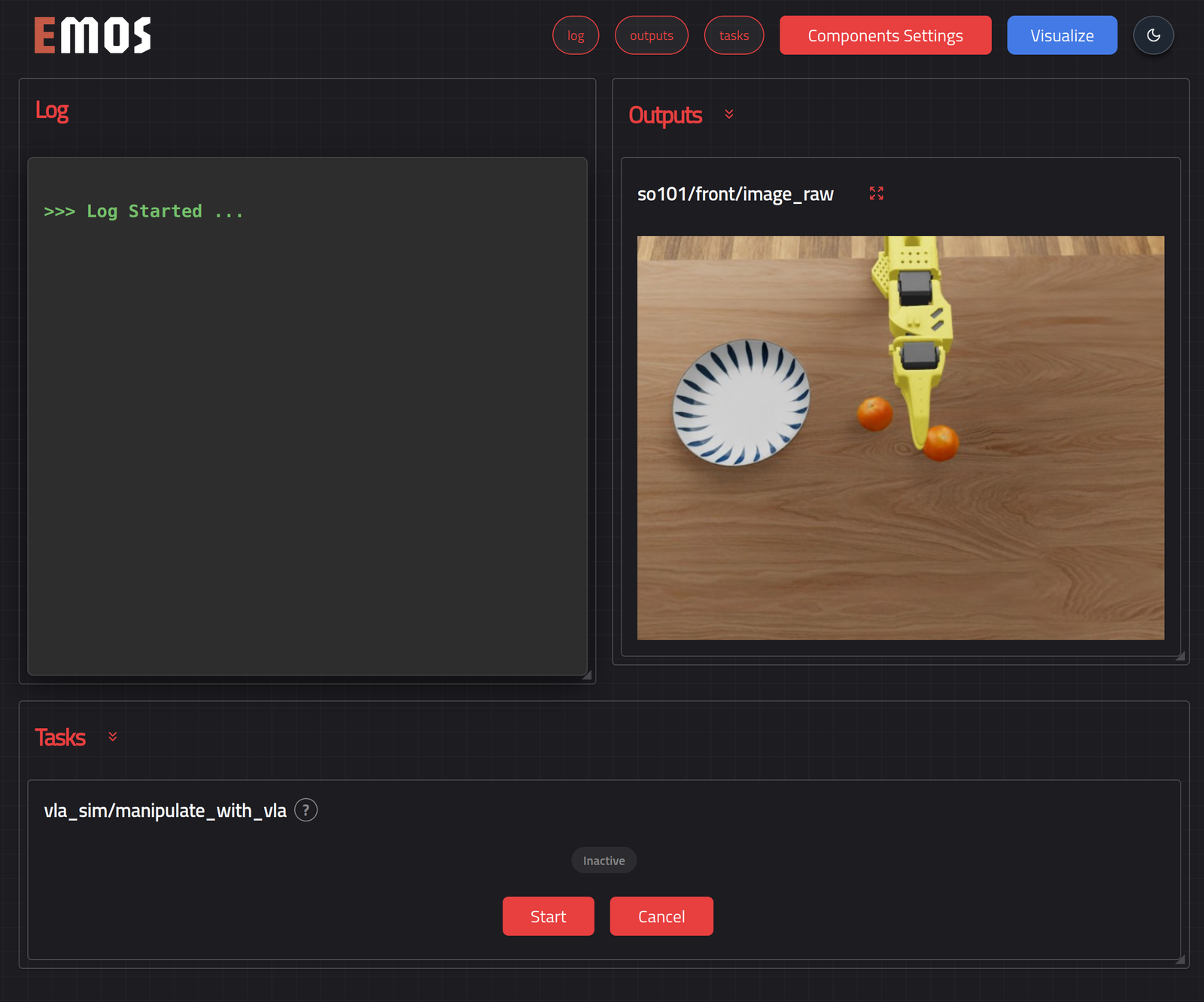Click the Tasks panel heading
1204x1002 pixels.
click(60, 737)
